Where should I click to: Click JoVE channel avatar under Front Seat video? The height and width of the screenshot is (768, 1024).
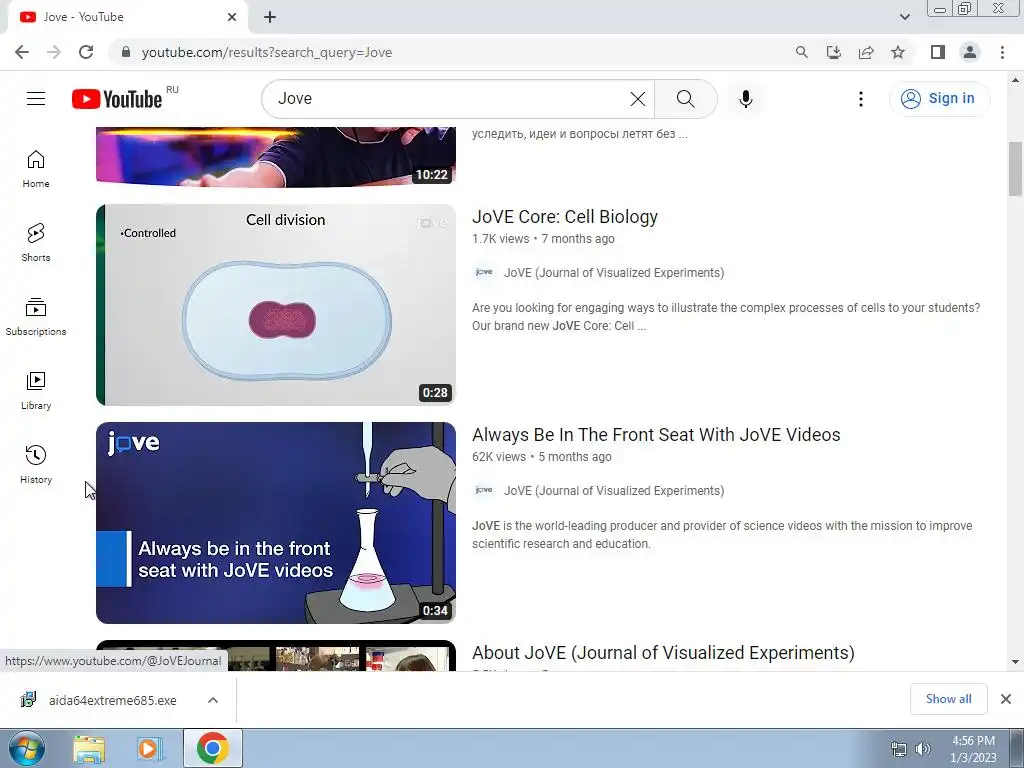(484, 491)
